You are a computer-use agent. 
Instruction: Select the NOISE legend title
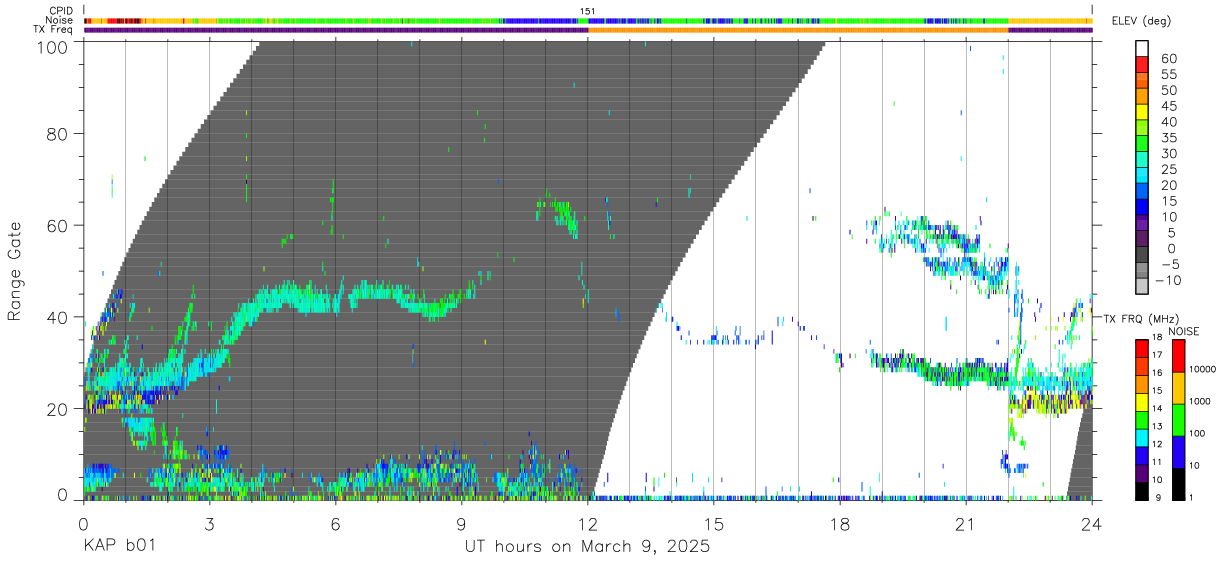(1185, 331)
